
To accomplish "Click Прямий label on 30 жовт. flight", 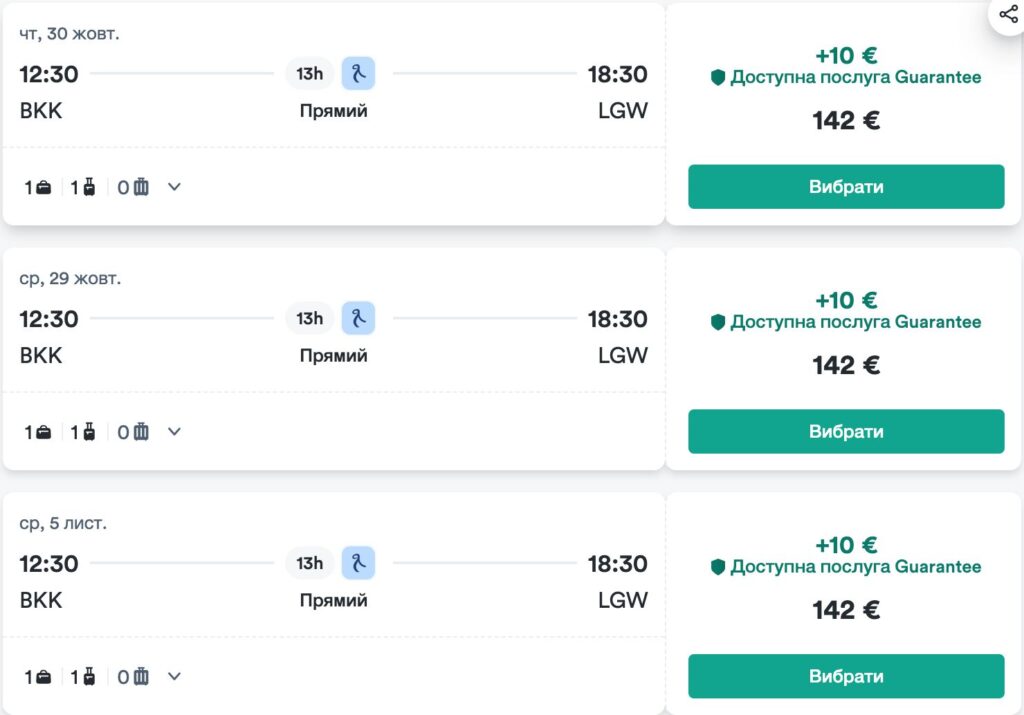I will (334, 111).
